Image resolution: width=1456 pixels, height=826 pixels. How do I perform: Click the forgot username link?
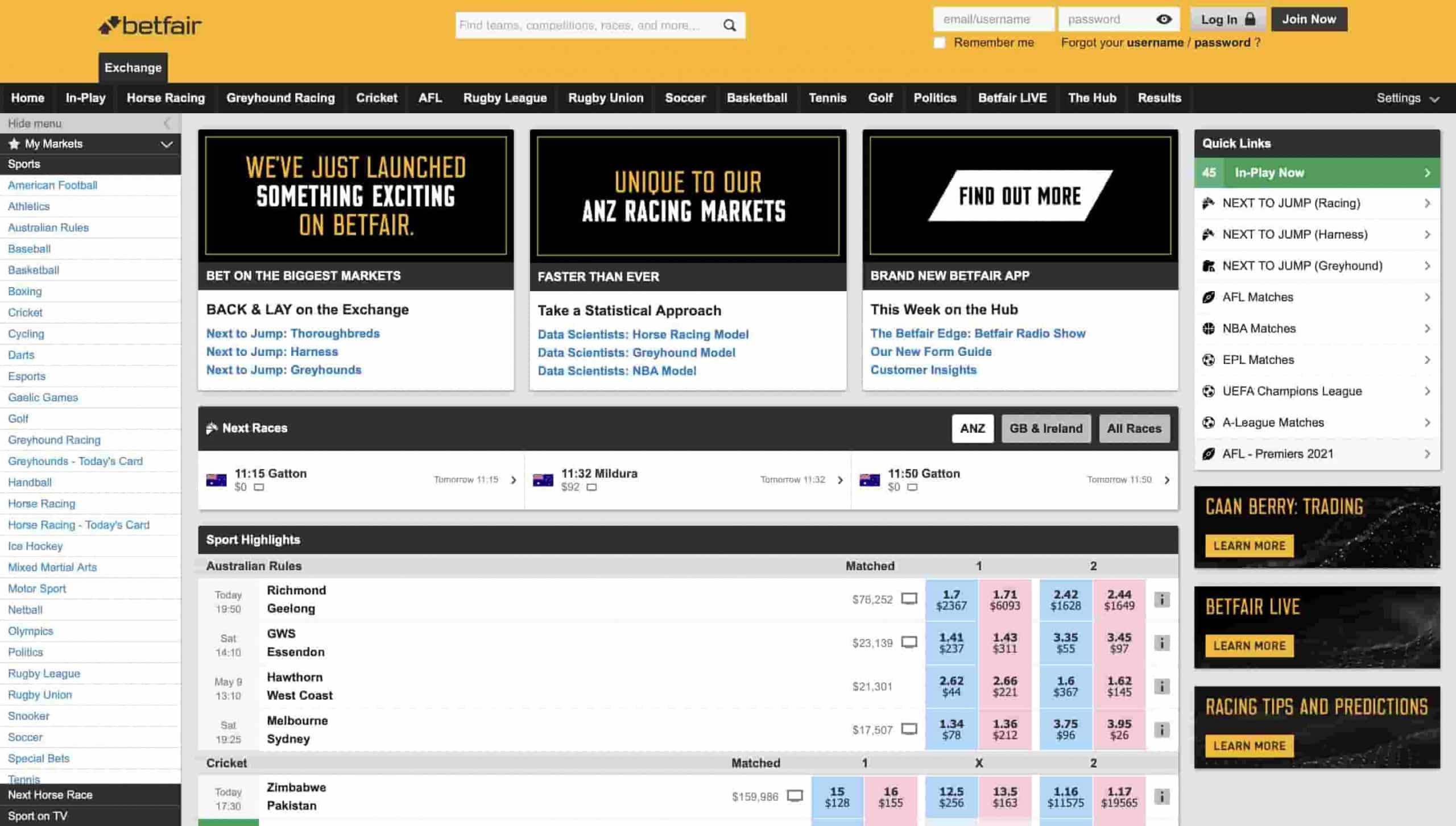1155,43
